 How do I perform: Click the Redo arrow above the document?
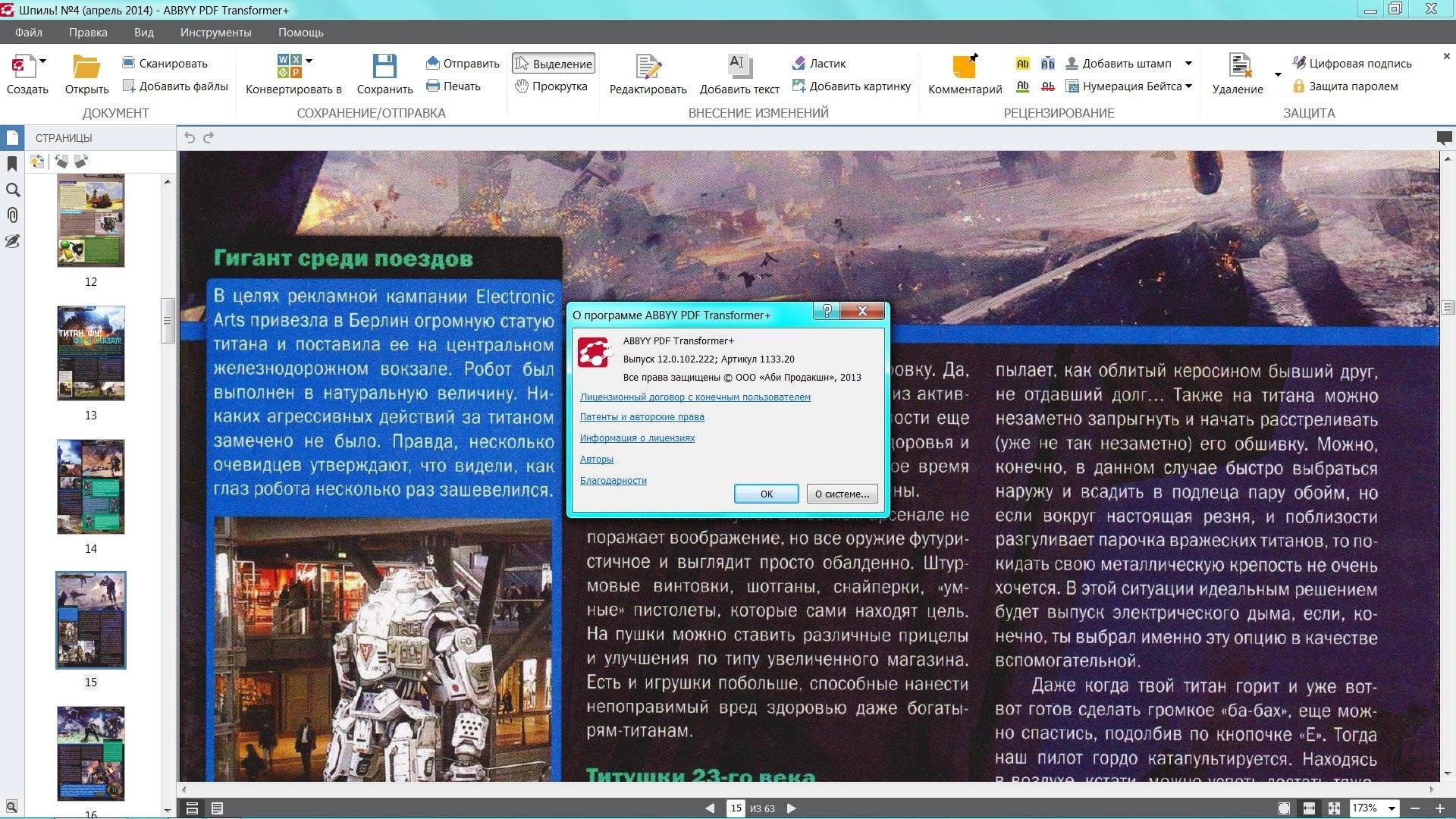[x=209, y=137]
